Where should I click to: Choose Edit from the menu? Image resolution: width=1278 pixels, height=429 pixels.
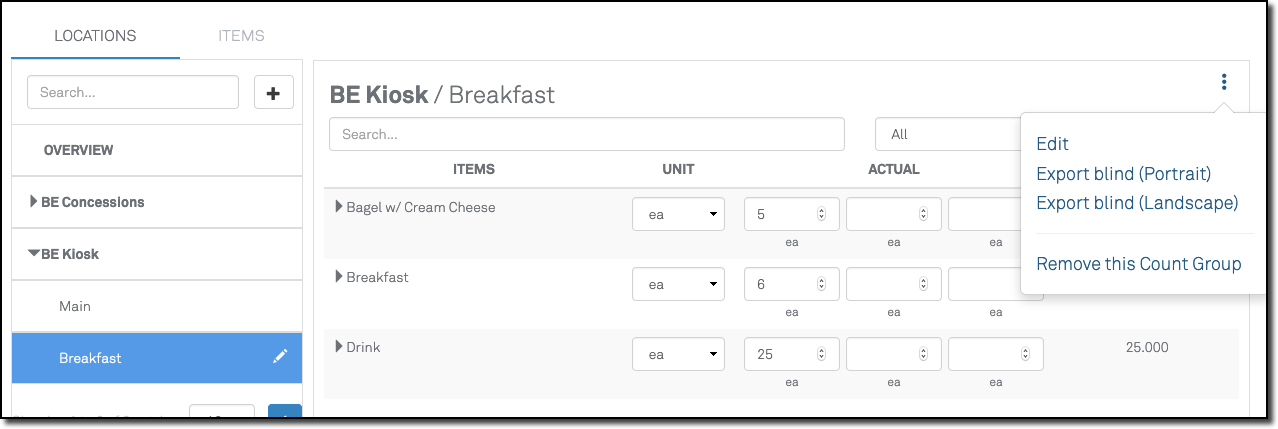coord(1053,144)
